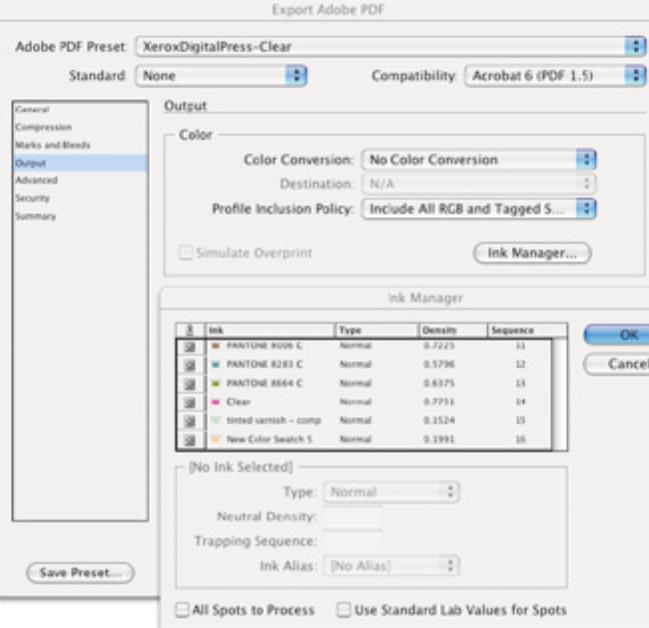
Task: Open Compatibility dropdown Acrobat 6
Action: 555,76
